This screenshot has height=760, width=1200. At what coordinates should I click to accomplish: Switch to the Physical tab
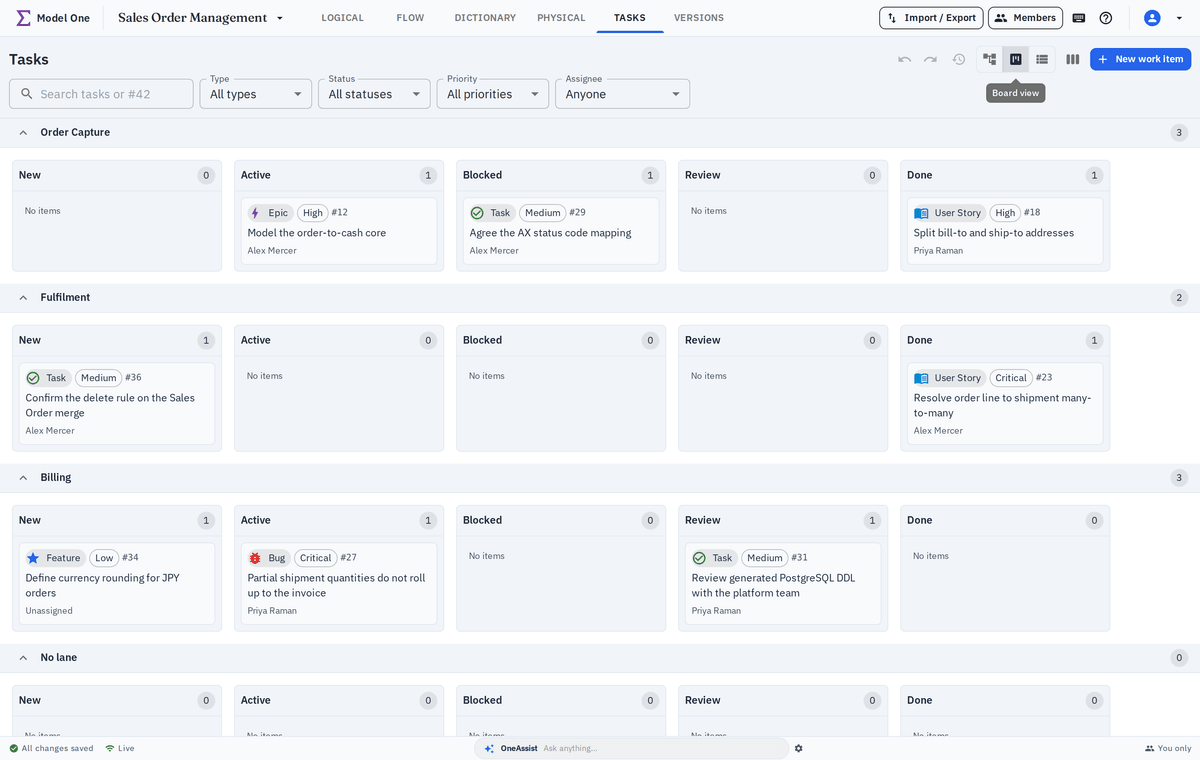tap(561, 18)
